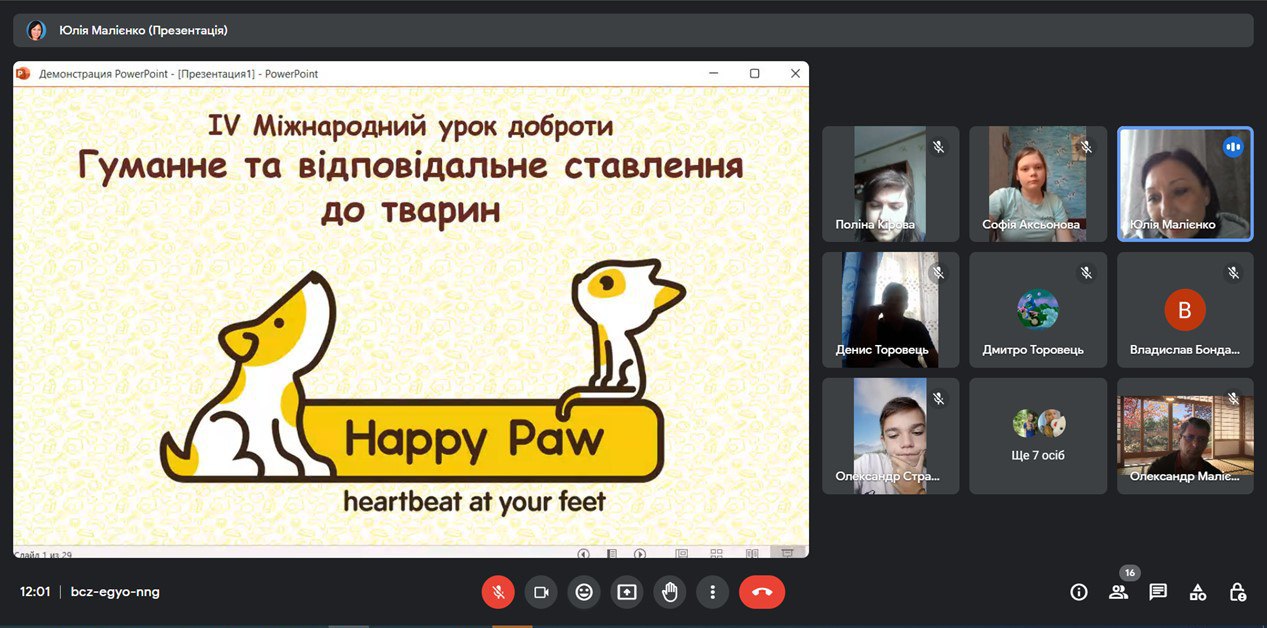Select Олександр Стра... video tile
The image size is (1267, 628).
pyautogui.click(x=890, y=436)
